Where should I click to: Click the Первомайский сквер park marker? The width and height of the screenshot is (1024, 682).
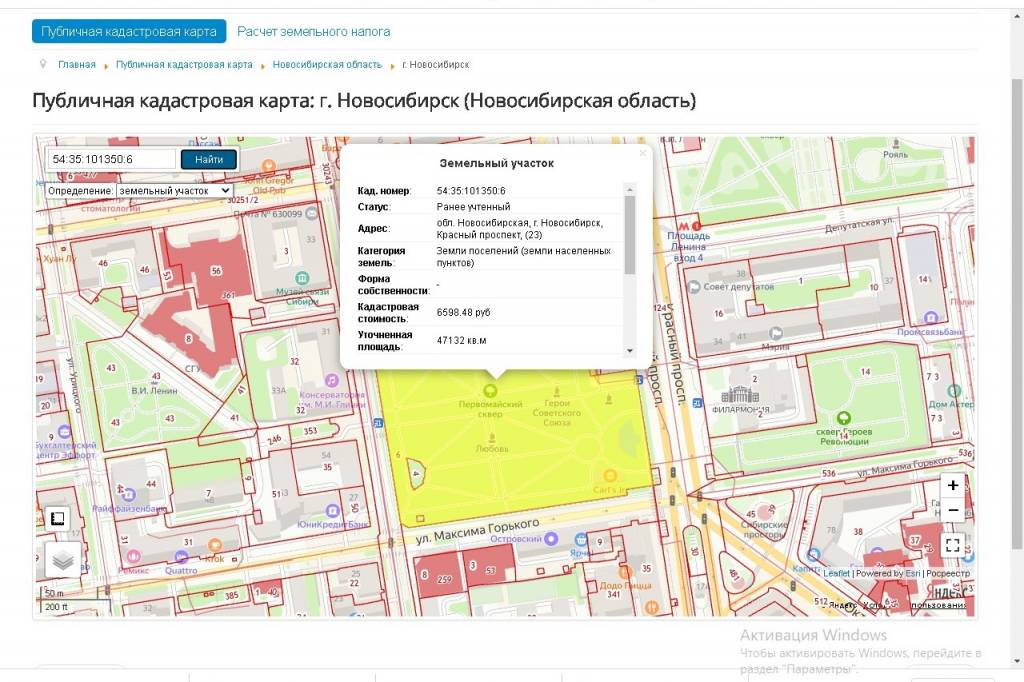coord(490,391)
